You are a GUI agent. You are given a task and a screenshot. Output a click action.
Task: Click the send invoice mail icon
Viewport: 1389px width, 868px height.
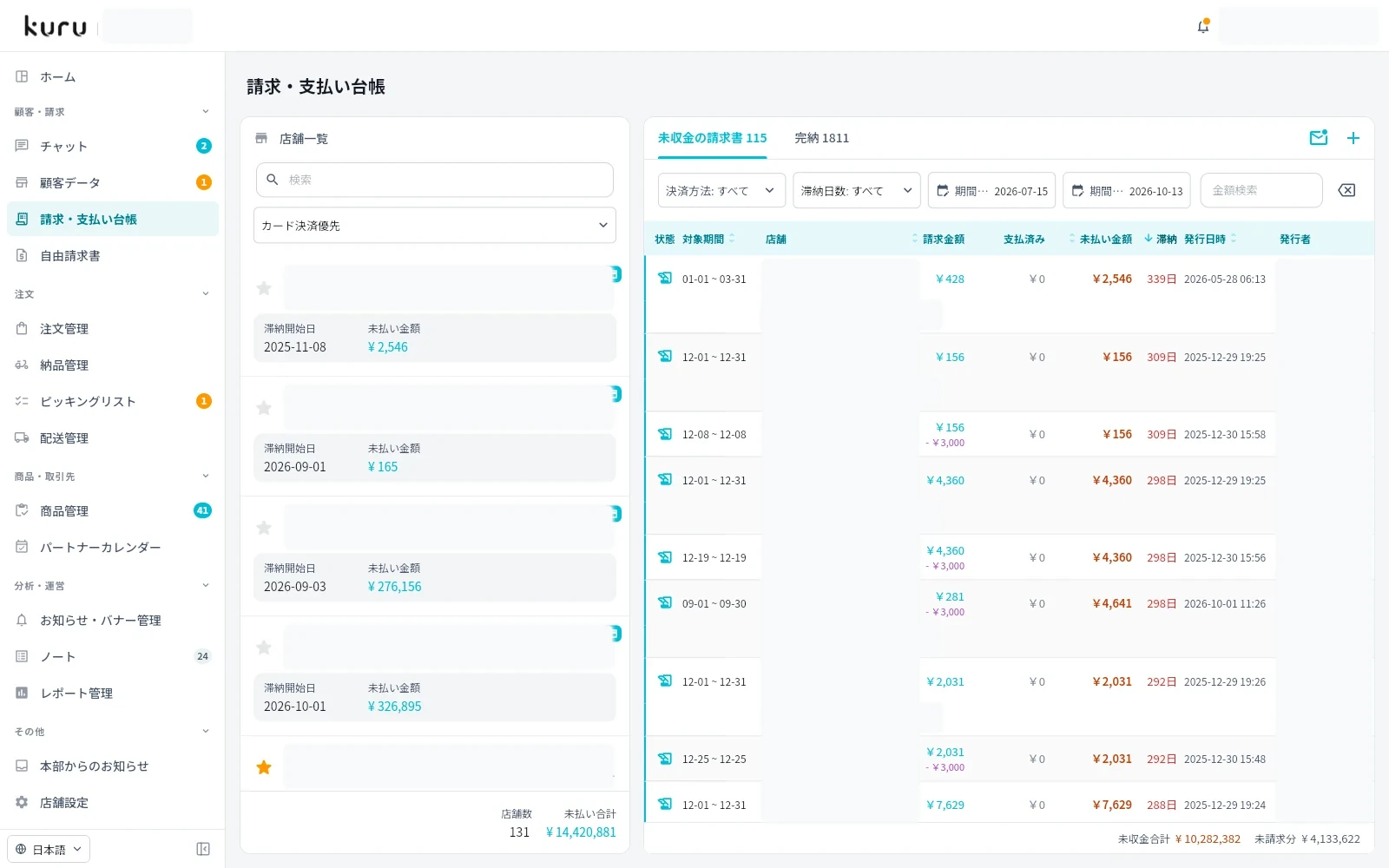click(1319, 138)
